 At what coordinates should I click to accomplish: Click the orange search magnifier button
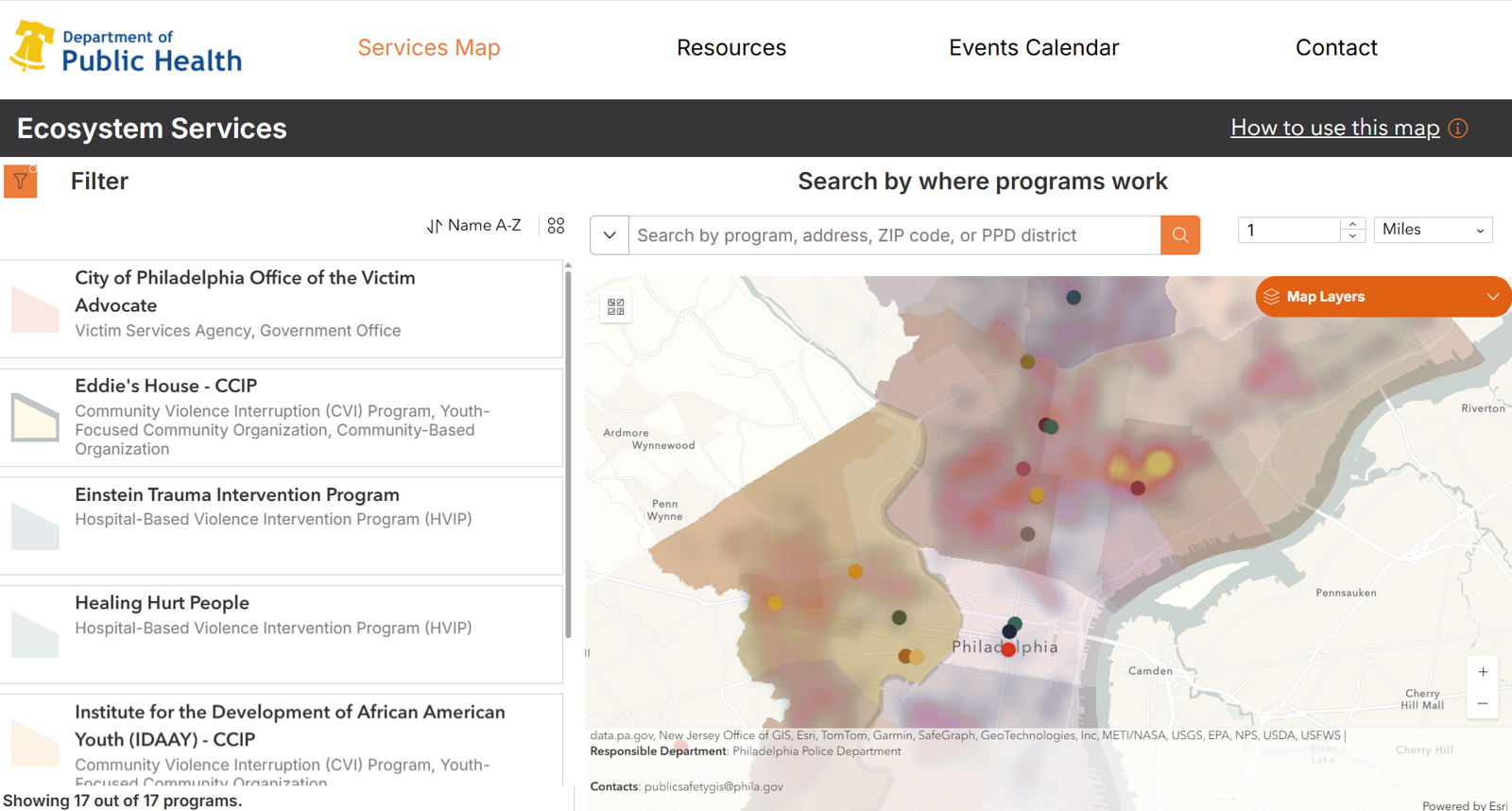click(1180, 235)
